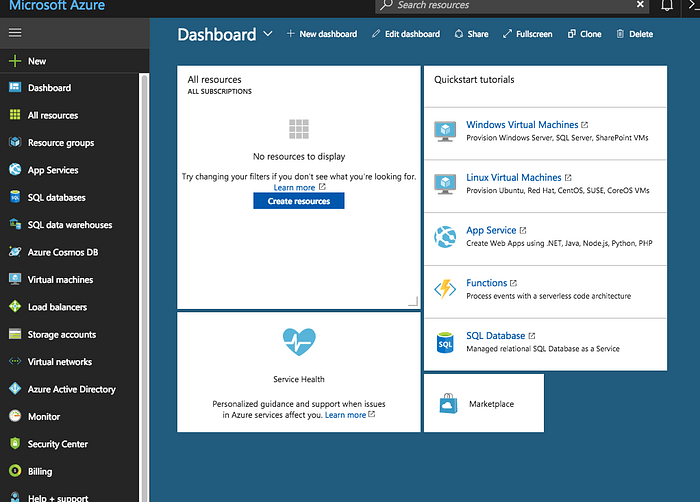Click the App Service globe icon in Quickstart
The image size is (700, 502).
[x=445, y=237]
